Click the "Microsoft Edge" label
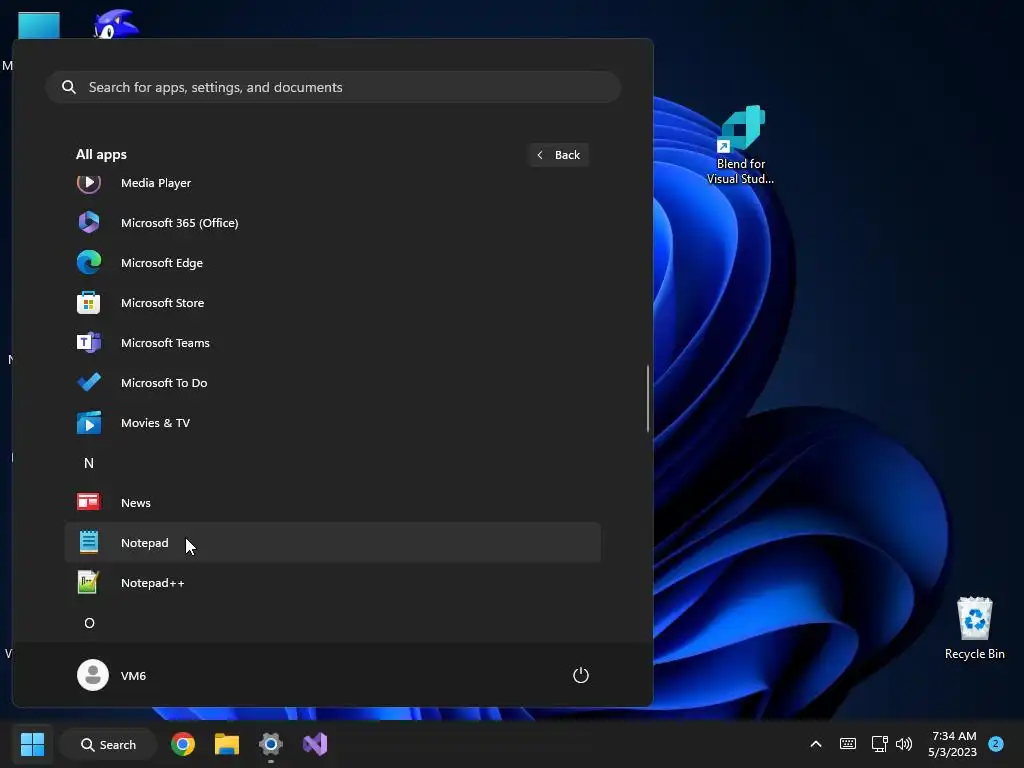Viewport: 1024px width, 768px height. pos(162,263)
